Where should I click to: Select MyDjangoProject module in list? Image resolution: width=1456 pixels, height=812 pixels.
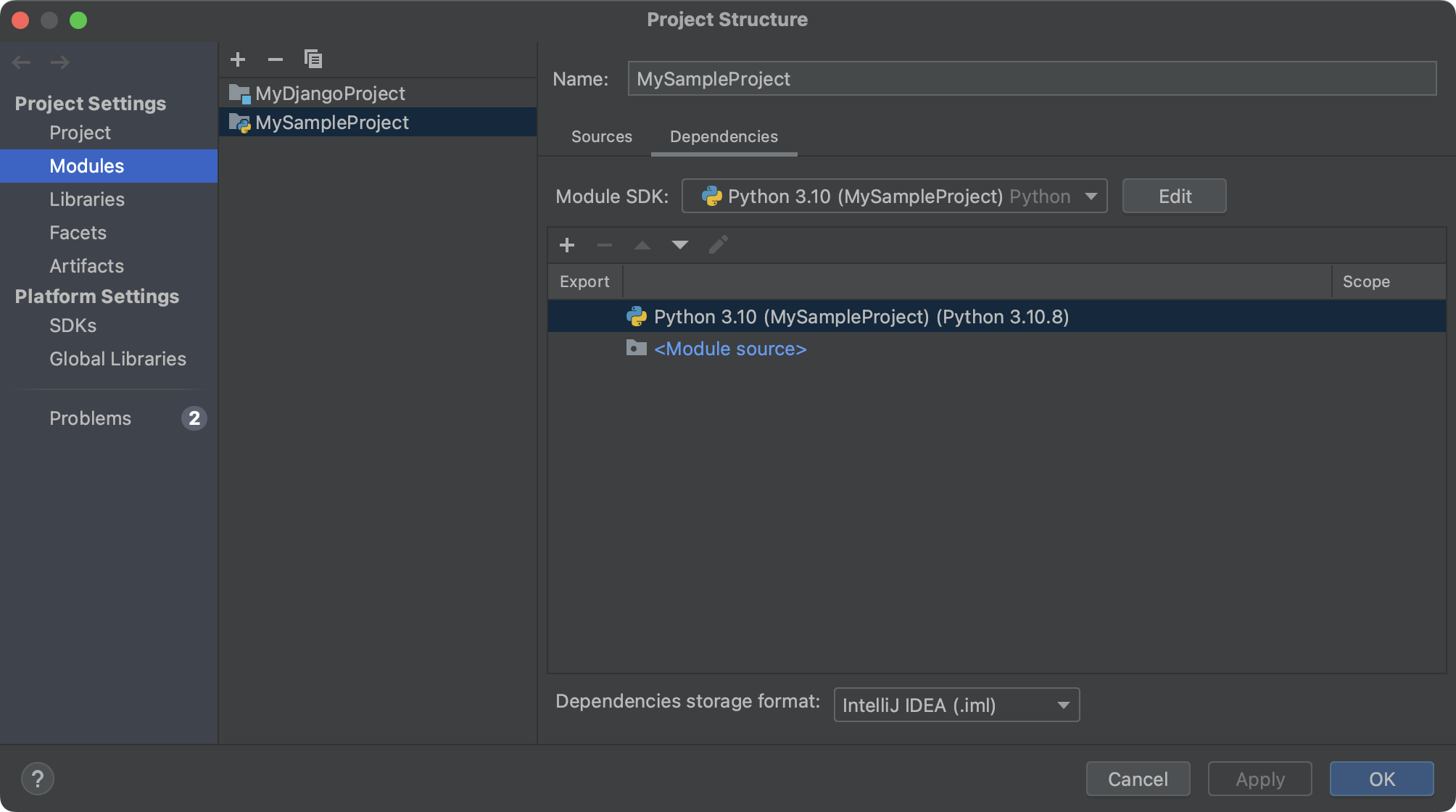tap(330, 94)
